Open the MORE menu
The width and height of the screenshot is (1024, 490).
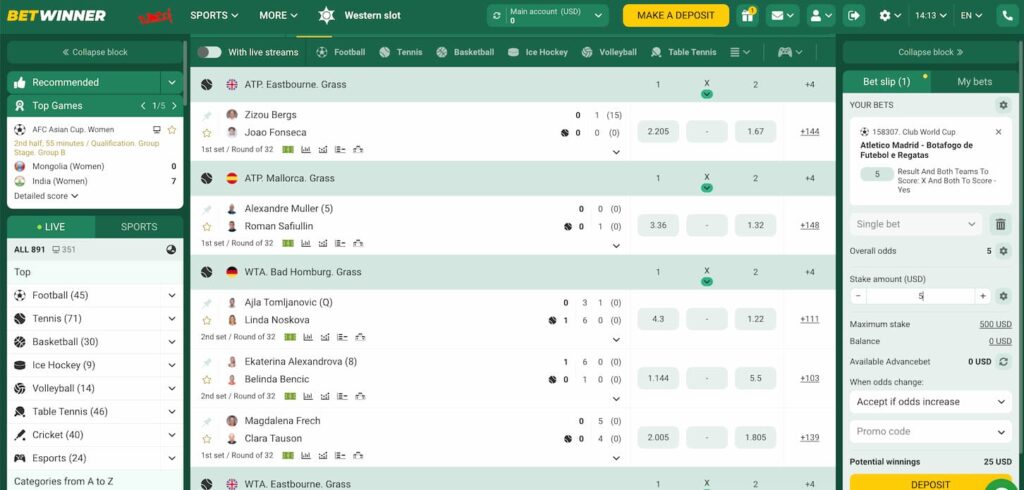[278, 16]
